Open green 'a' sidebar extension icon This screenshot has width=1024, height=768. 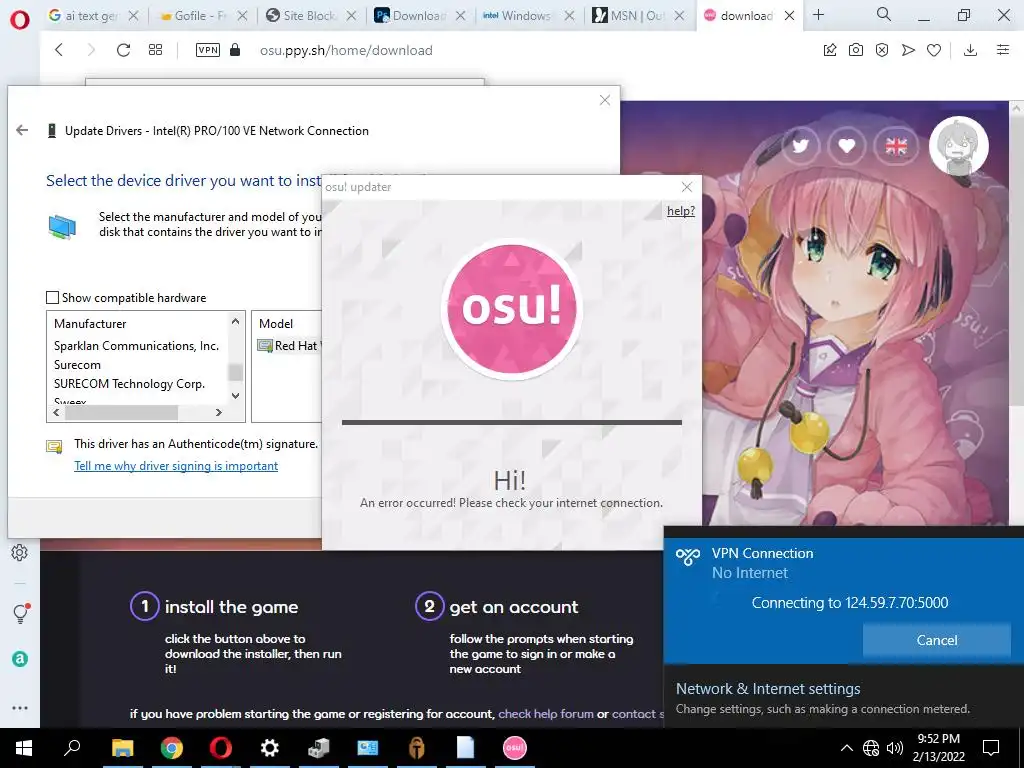click(x=20, y=659)
